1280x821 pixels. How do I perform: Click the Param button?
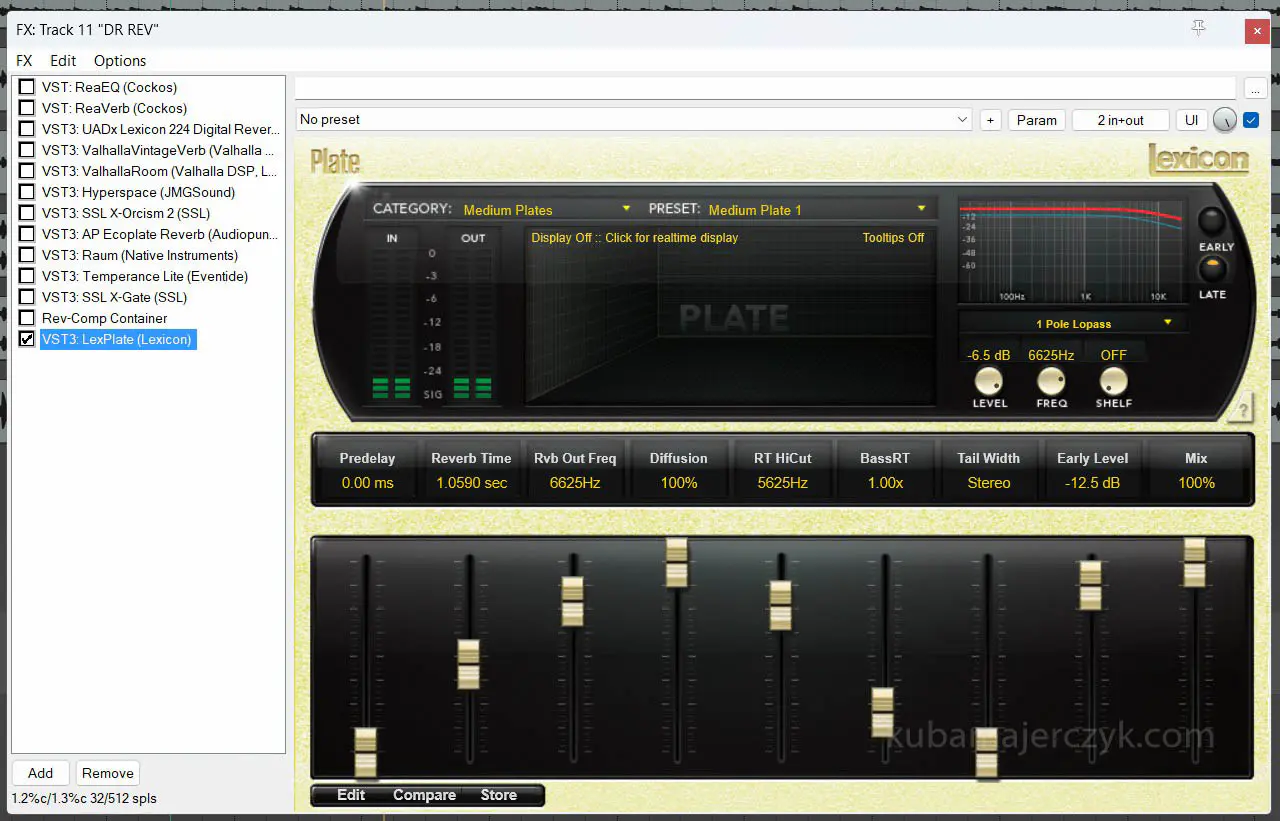click(1036, 120)
